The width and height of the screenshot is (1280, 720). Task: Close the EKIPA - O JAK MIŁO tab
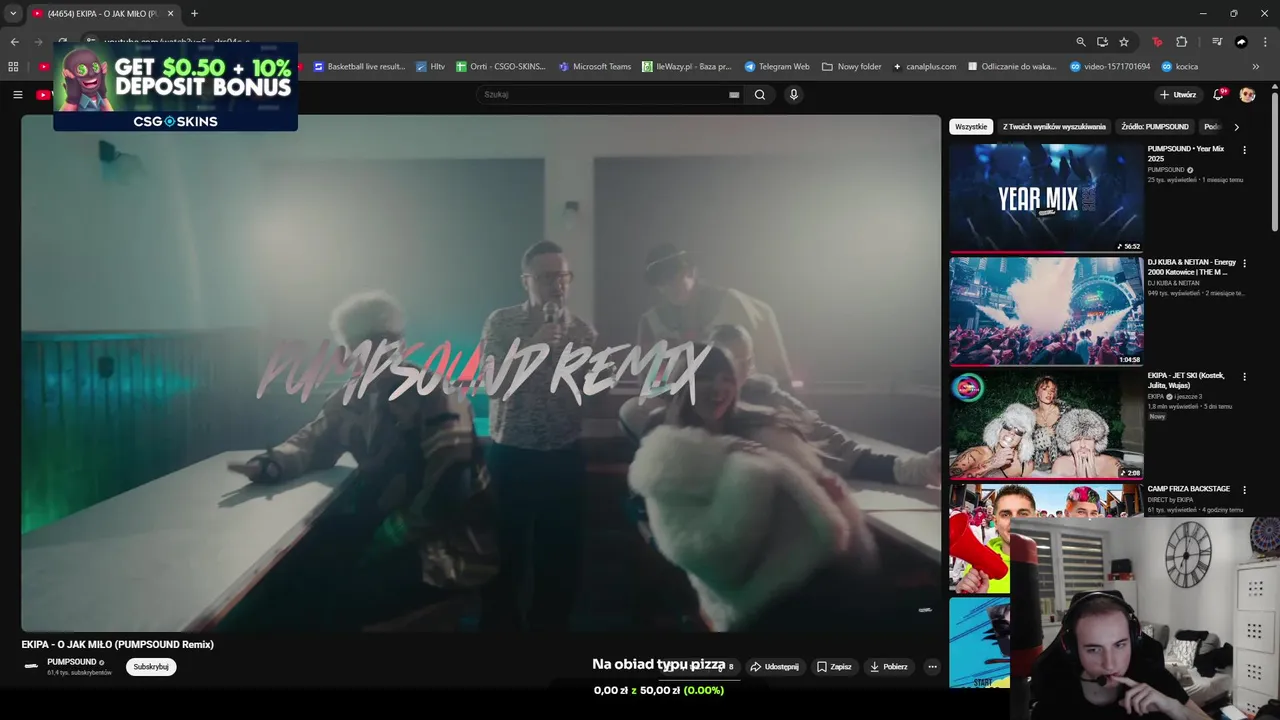coord(170,13)
